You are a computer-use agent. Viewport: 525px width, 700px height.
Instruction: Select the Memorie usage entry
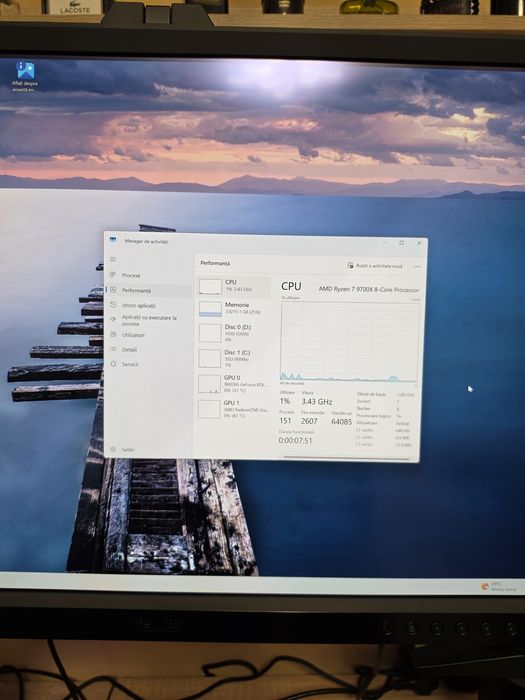pos(233,308)
